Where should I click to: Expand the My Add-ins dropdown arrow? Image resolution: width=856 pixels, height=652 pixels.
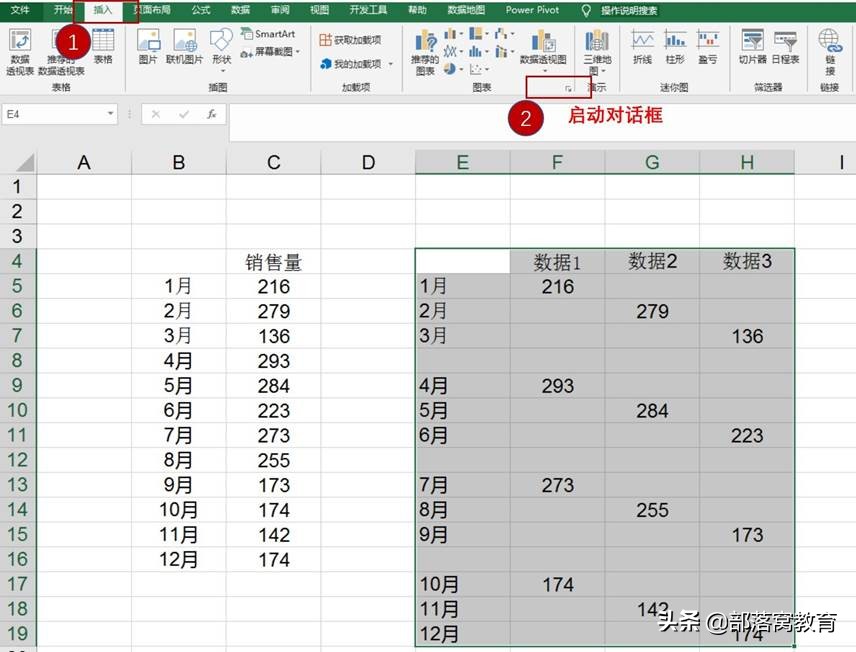(x=391, y=64)
